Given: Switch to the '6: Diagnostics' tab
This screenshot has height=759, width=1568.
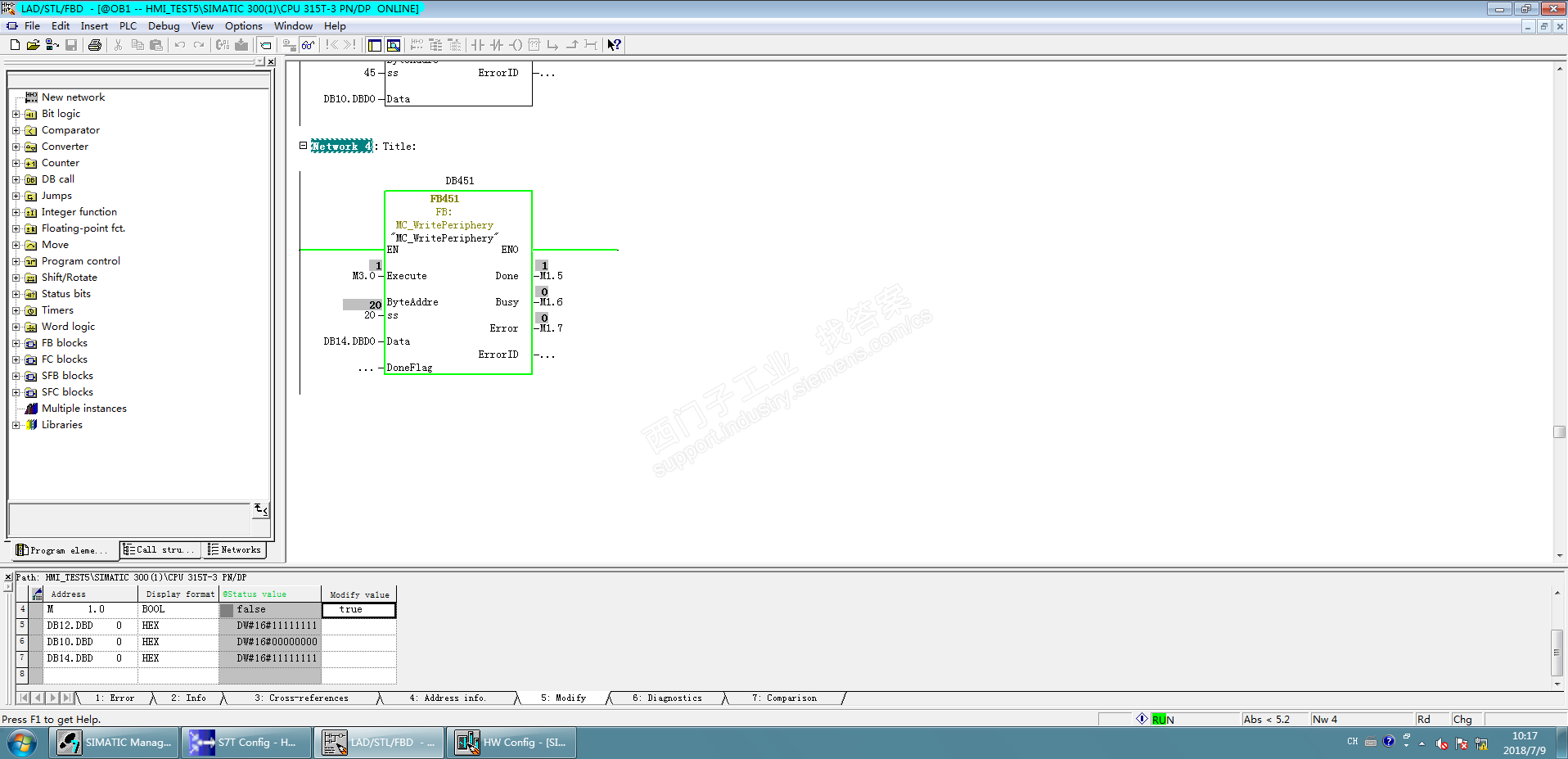Looking at the screenshot, I should (667, 698).
